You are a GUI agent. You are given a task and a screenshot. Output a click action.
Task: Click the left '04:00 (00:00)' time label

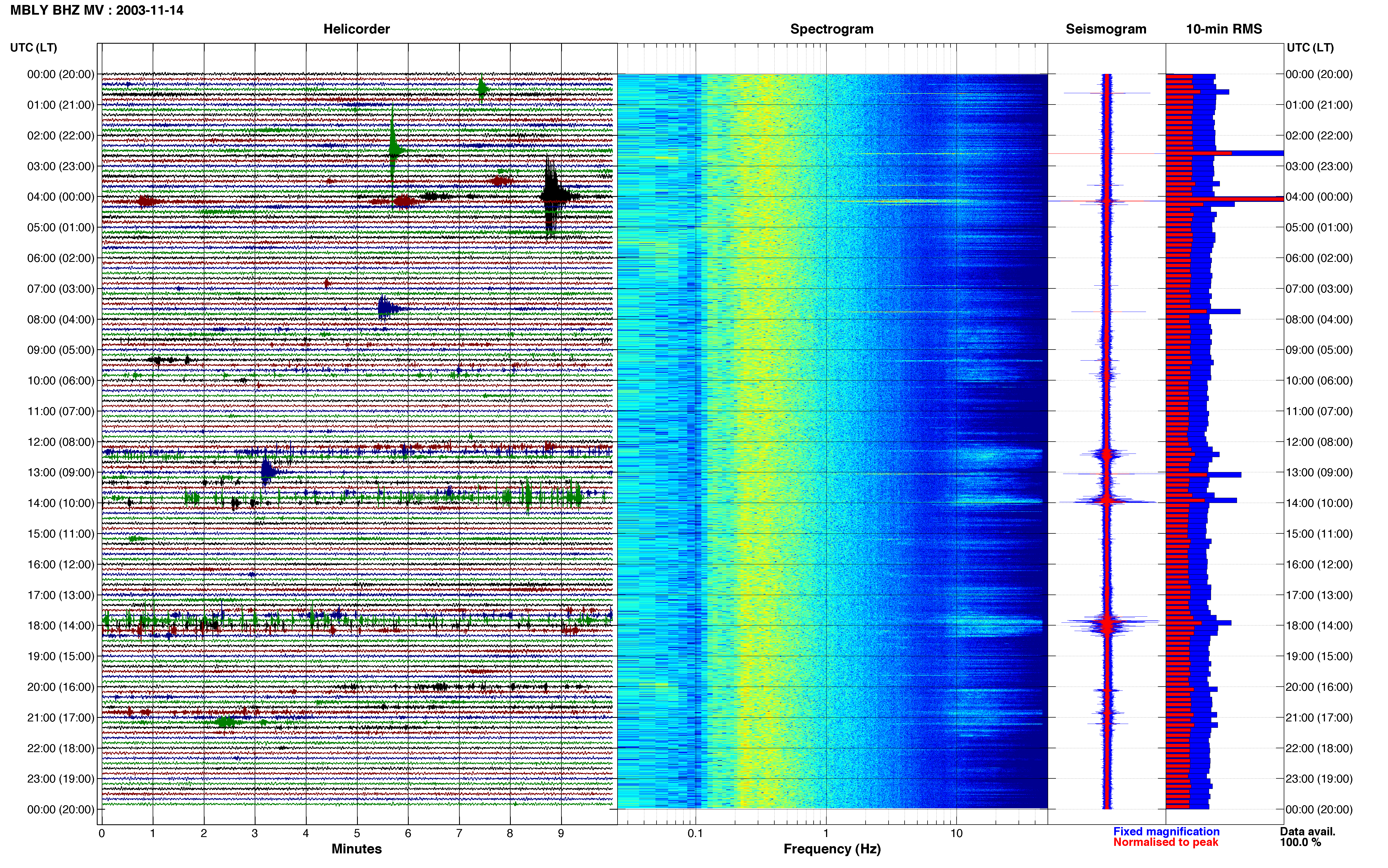pos(61,196)
